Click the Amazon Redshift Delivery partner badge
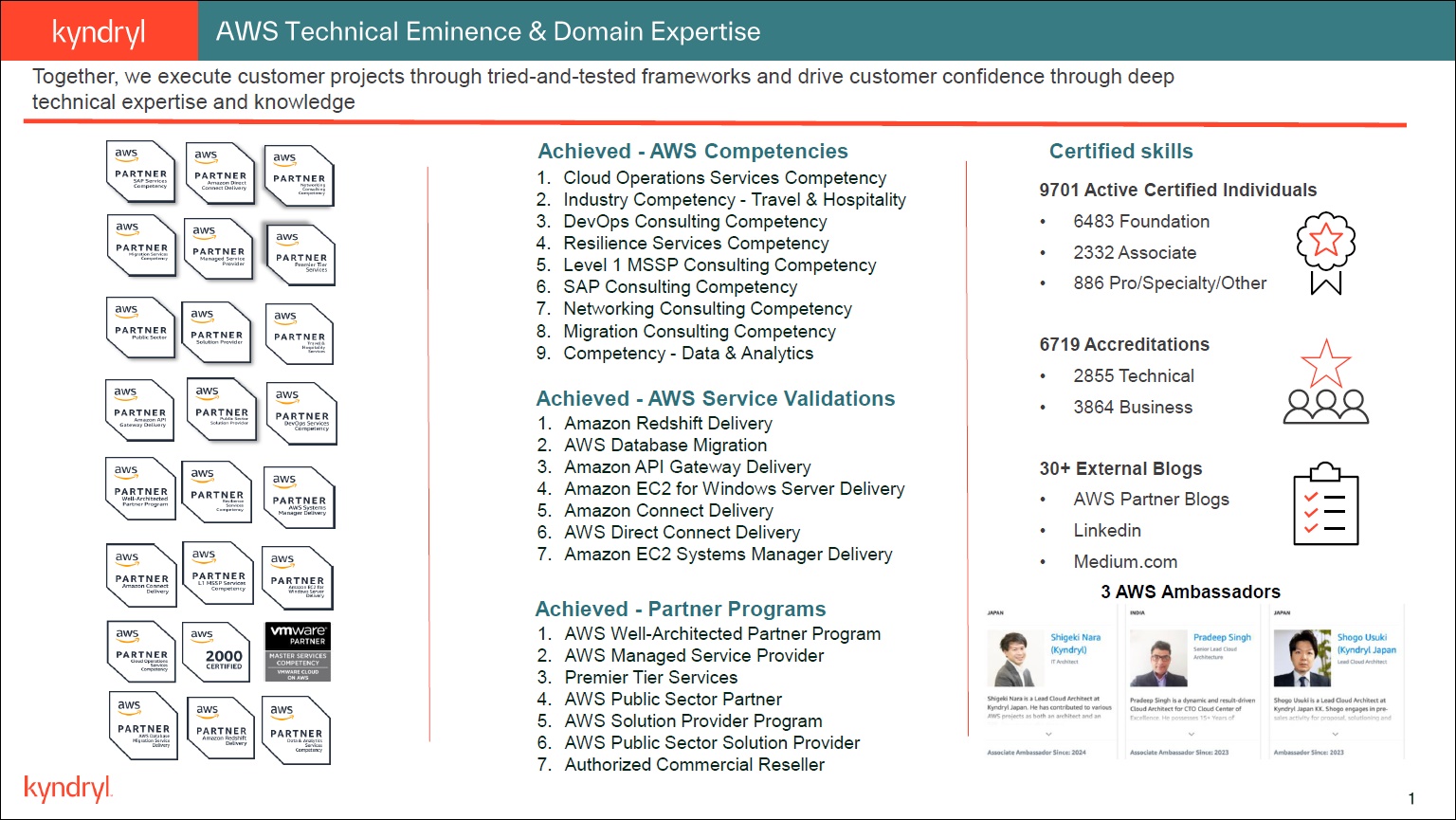The height and width of the screenshot is (820, 1456). click(x=220, y=728)
